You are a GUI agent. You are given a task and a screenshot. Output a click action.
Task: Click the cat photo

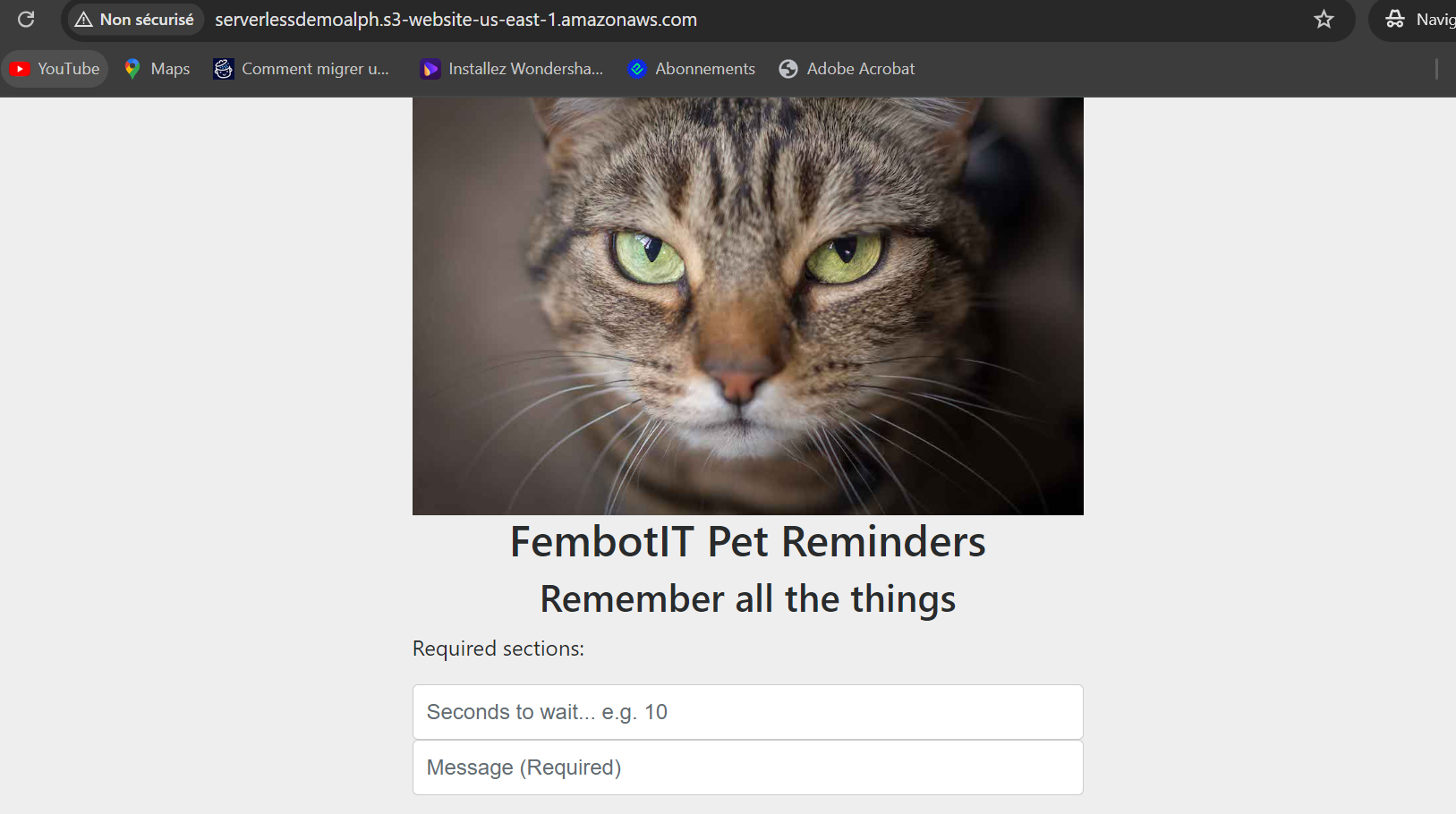point(747,306)
